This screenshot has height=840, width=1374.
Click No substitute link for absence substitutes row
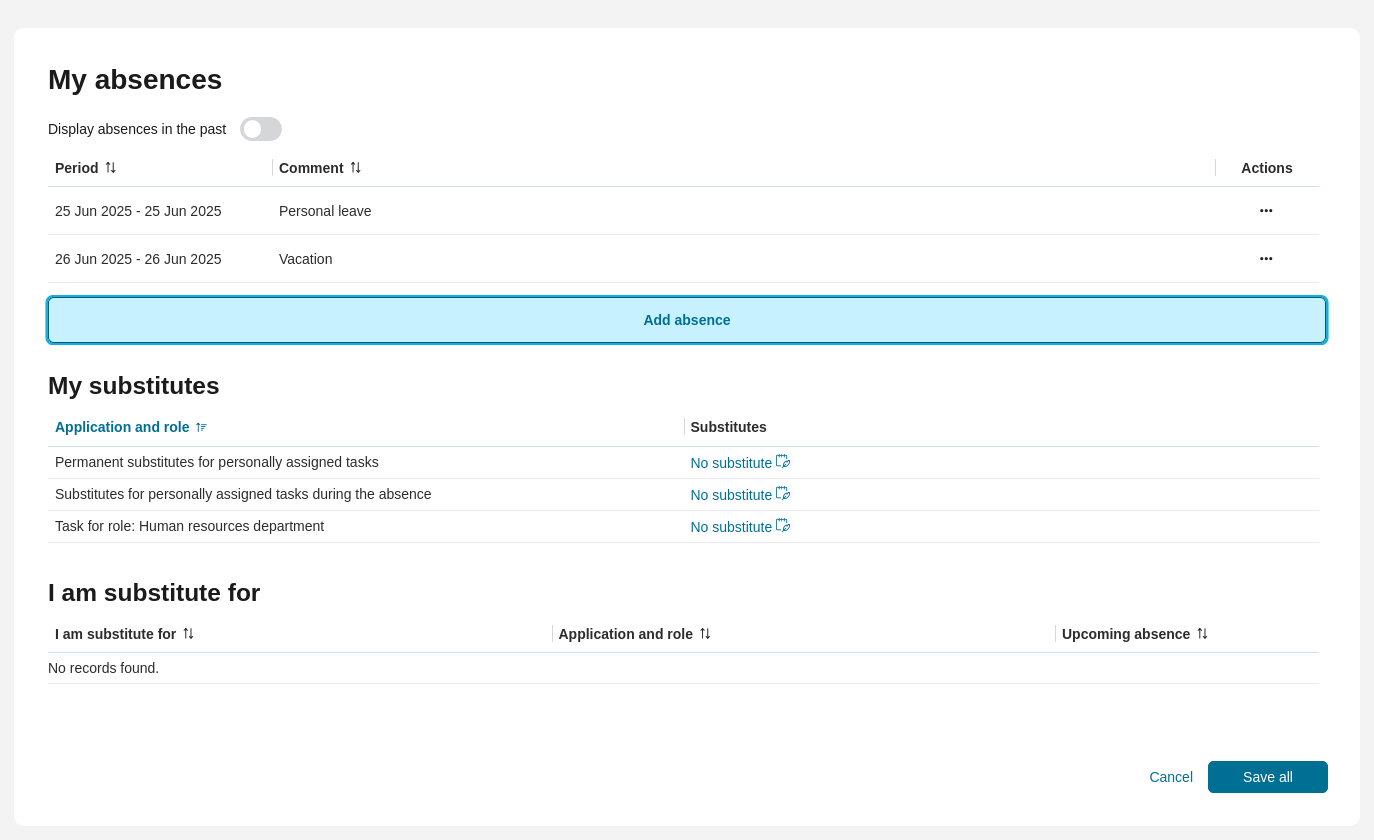coord(731,495)
